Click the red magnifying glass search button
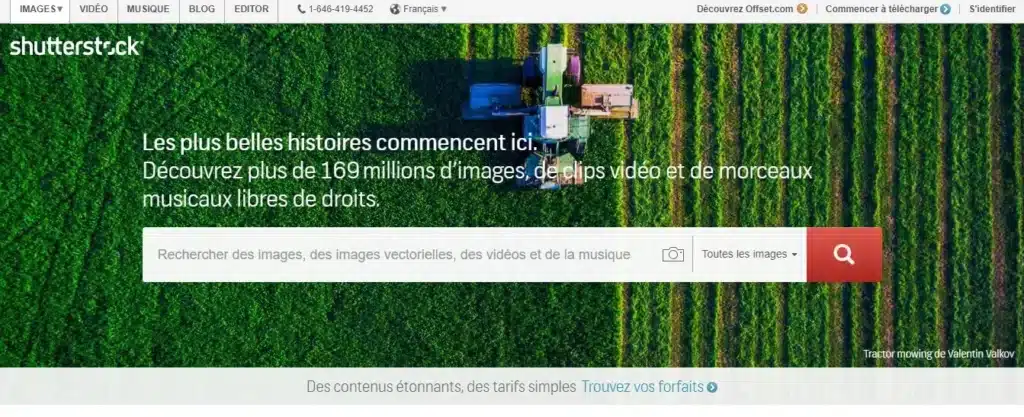This screenshot has width=1024, height=417. [x=844, y=255]
